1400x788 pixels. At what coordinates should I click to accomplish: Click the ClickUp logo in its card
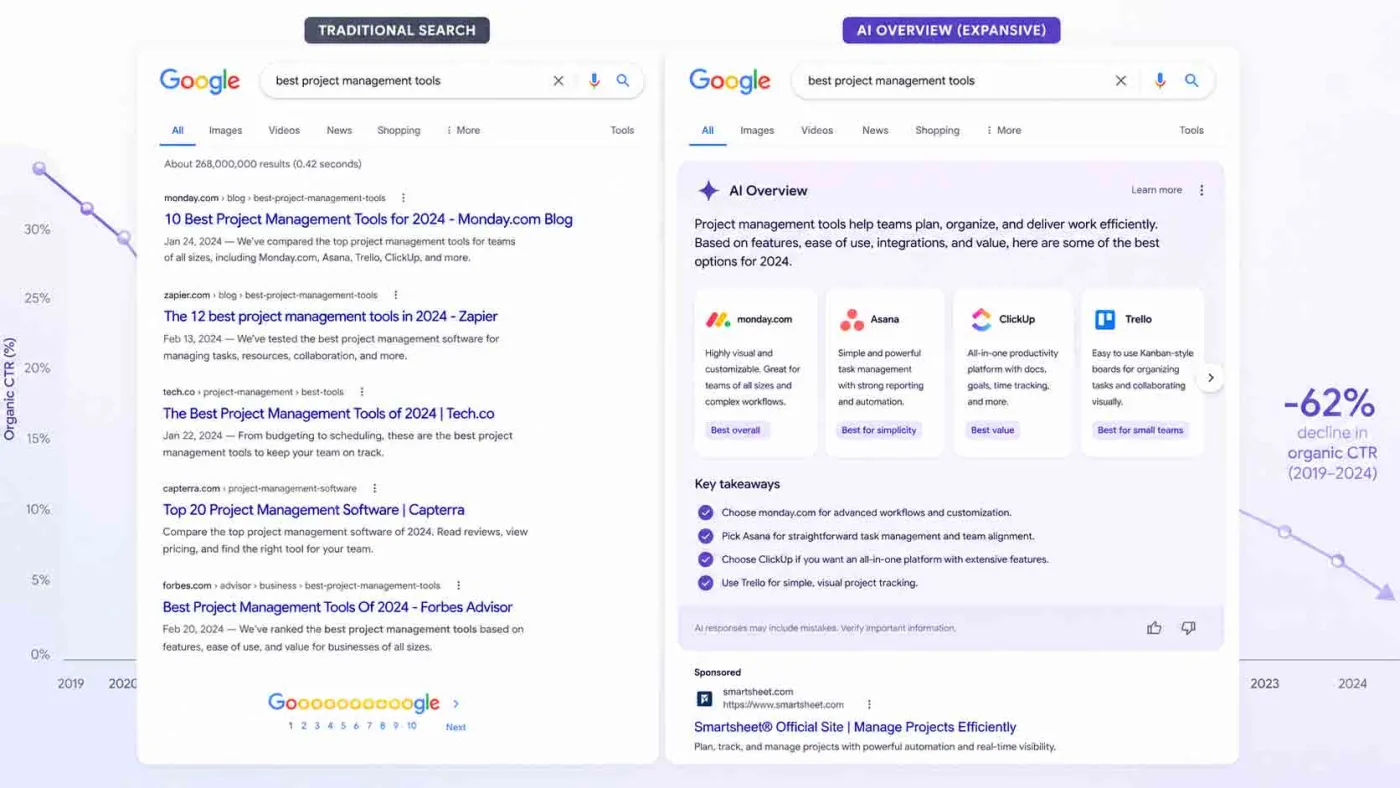[x=981, y=320]
